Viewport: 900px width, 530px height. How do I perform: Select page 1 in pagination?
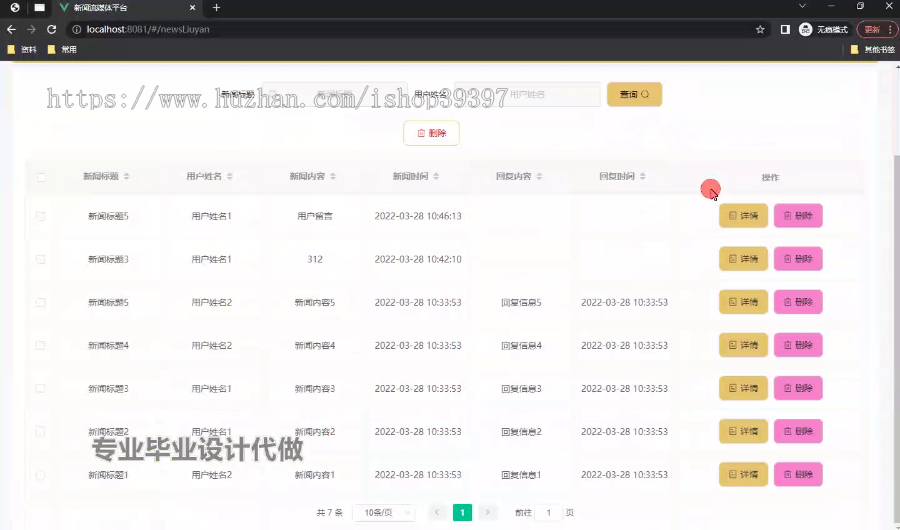(x=462, y=512)
